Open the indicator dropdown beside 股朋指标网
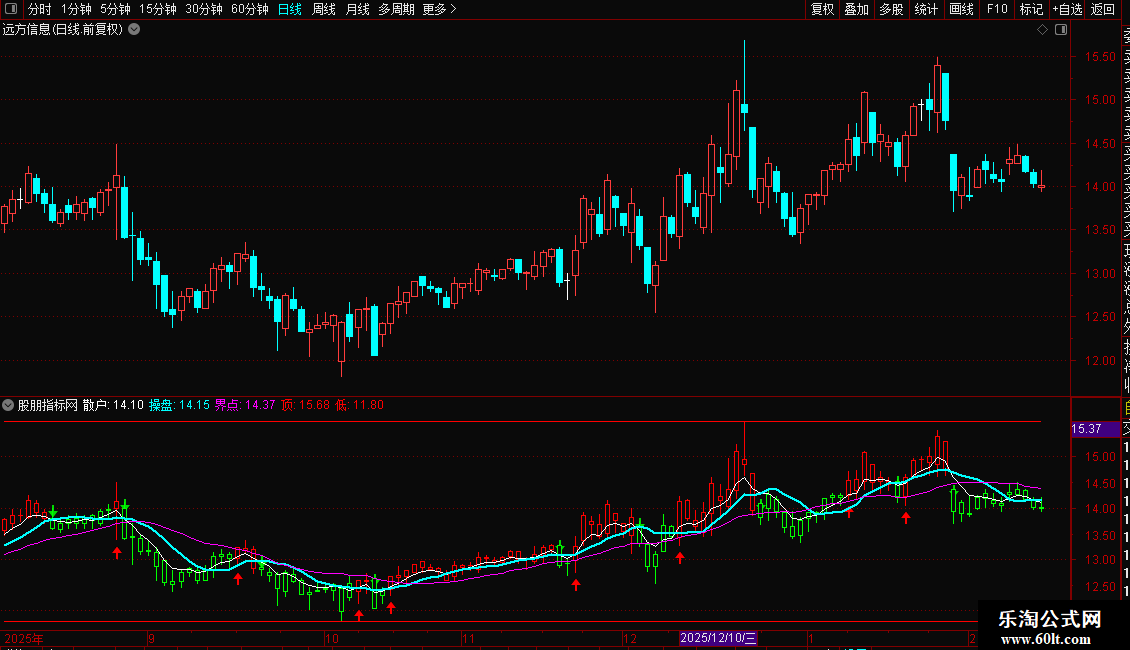1130x650 pixels. click(8, 405)
